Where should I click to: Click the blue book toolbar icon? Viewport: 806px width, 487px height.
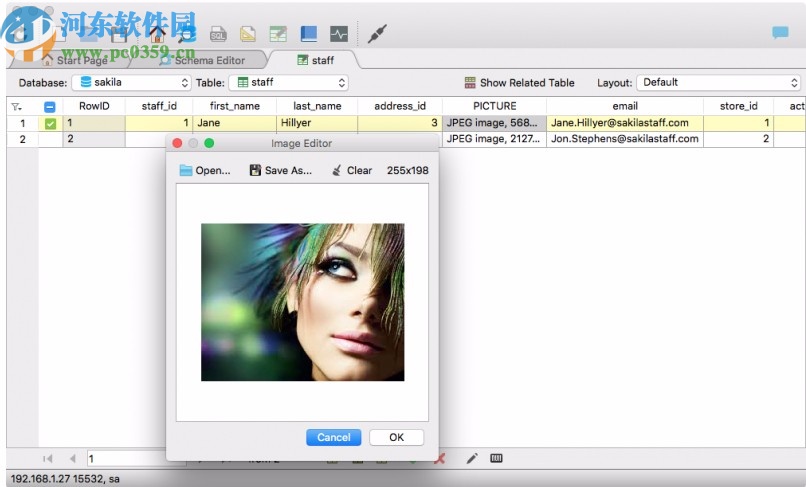click(x=308, y=34)
